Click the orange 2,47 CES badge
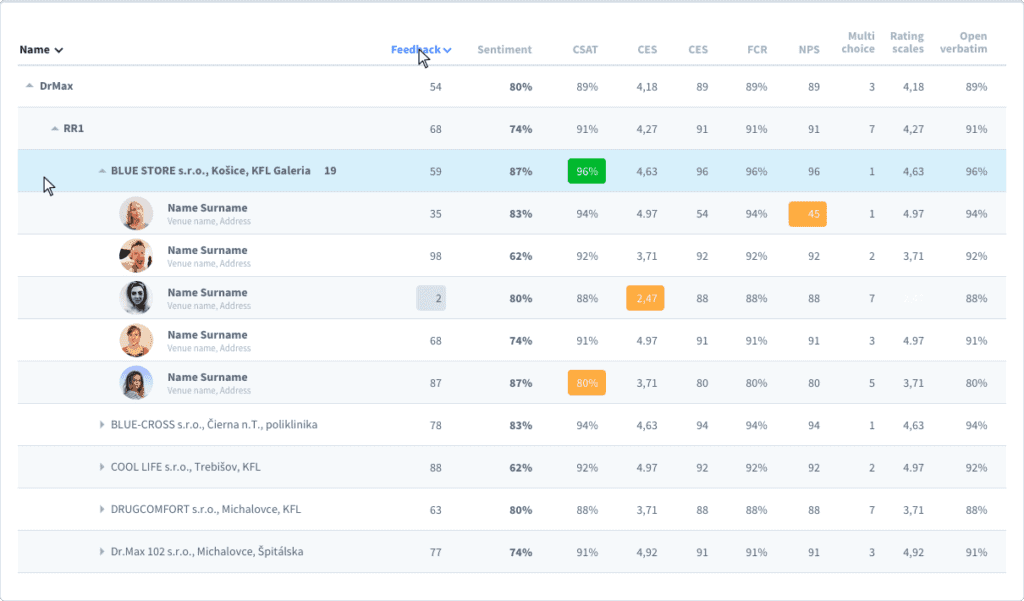 click(645, 298)
